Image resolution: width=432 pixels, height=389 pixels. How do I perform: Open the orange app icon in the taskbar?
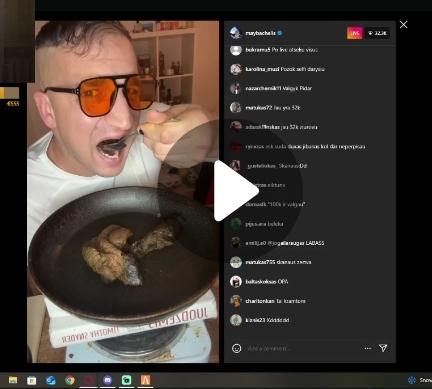coord(145,380)
